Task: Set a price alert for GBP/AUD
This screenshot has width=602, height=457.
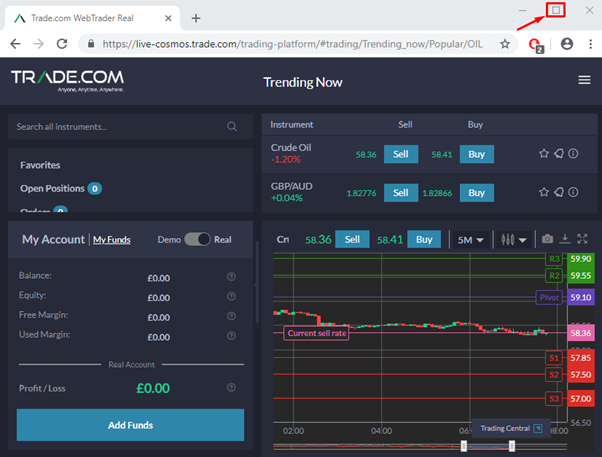Action: click(559, 192)
